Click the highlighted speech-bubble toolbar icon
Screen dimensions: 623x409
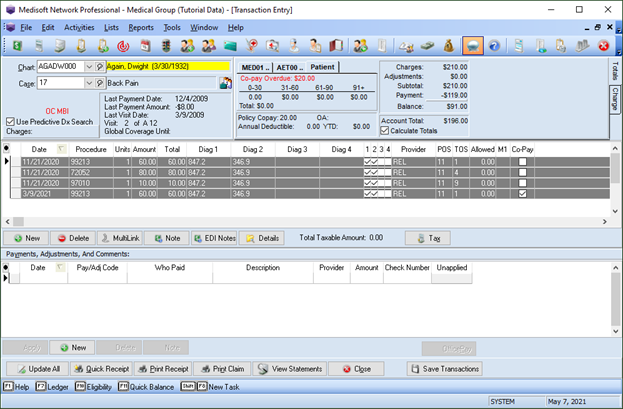click(x=472, y=45)
